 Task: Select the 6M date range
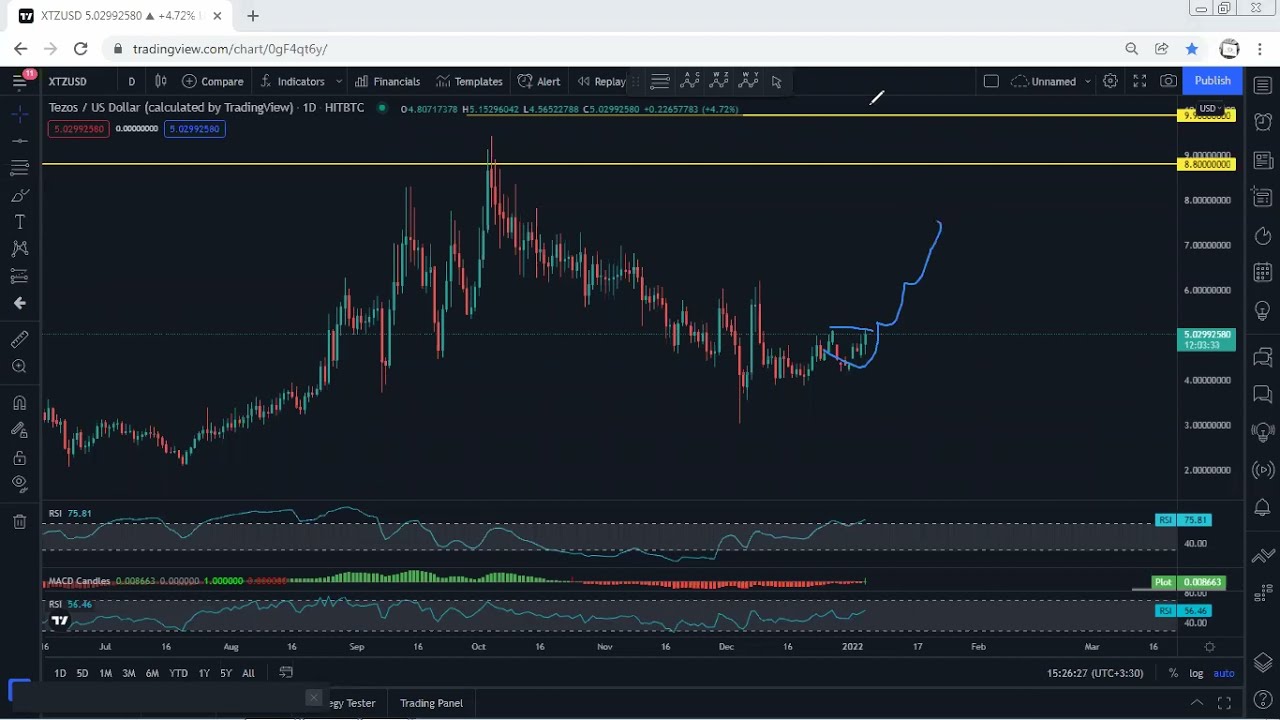(x=152, y=673)
